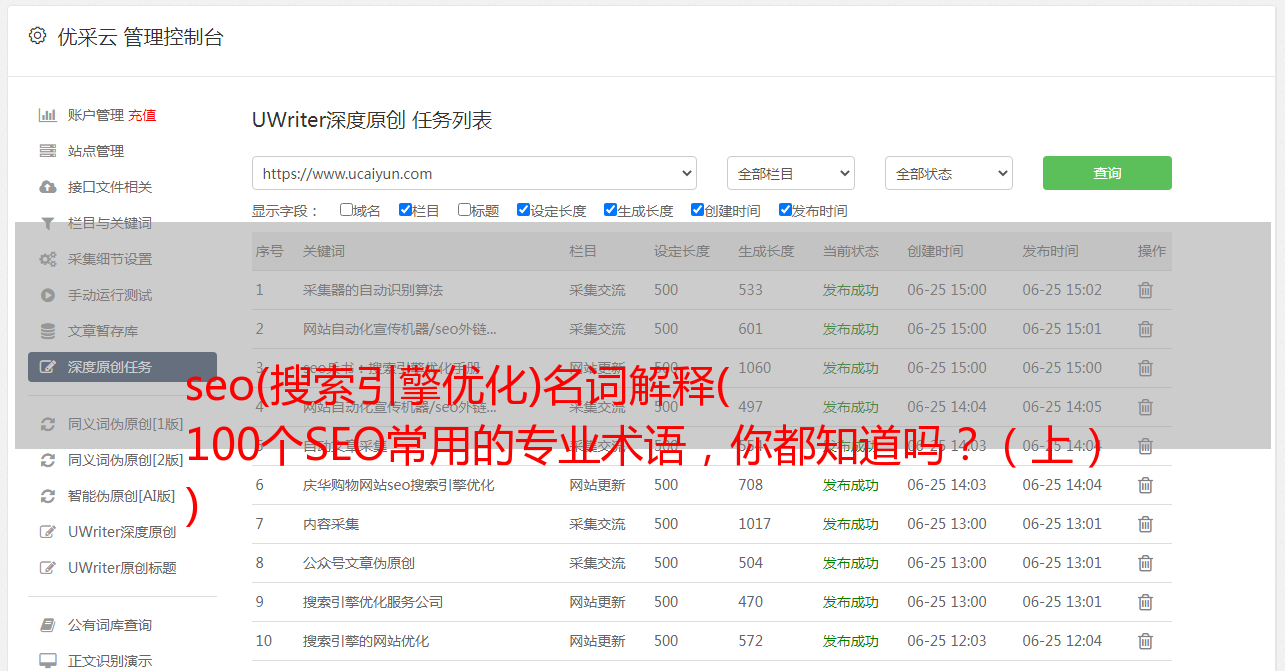The width and height of the screenshot is (1285, 671).
Task: Select 深度原创任务 in the sidebar
Action: (x=122, y=367)
